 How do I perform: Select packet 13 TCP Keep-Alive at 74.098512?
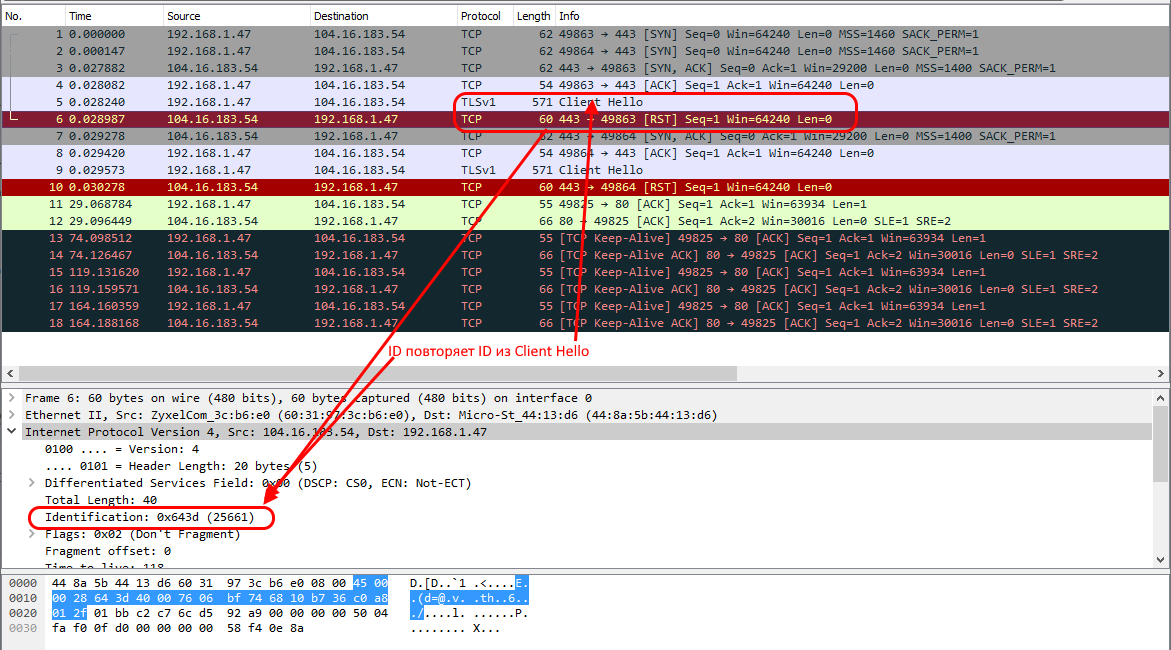pyautogui.click(x=586, y=238)
